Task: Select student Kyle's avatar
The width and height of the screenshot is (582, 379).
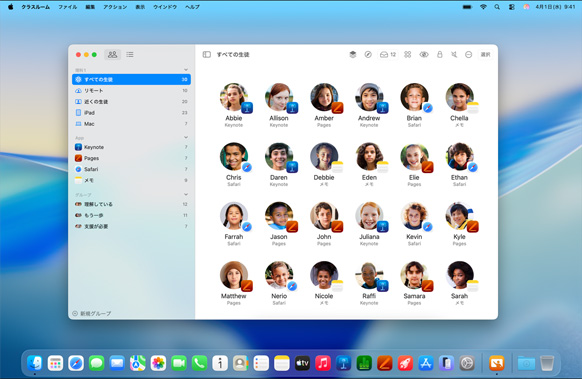Action: coord(460,216)
